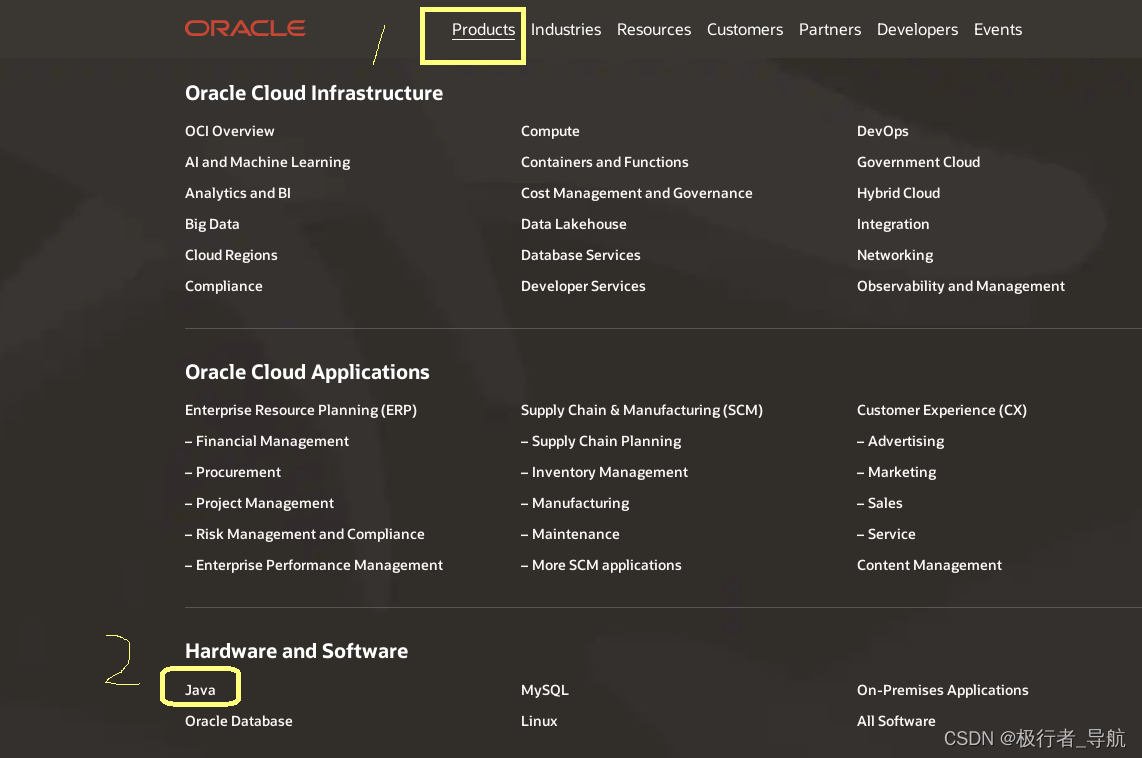Screen dimensions: 1142x758
Task: Open Containers and Functions
Action: point(605,162)
